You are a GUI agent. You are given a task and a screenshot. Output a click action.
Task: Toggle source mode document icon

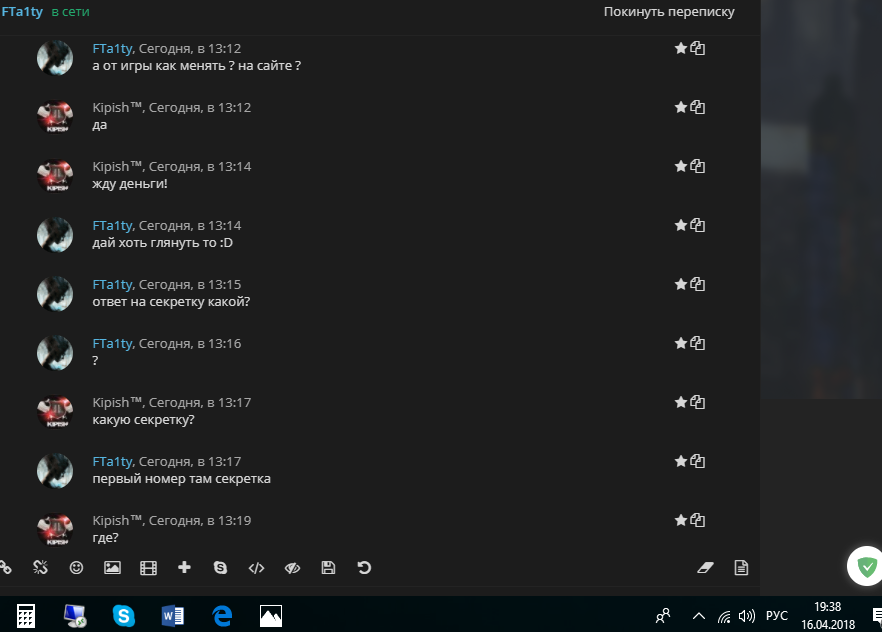741,568
